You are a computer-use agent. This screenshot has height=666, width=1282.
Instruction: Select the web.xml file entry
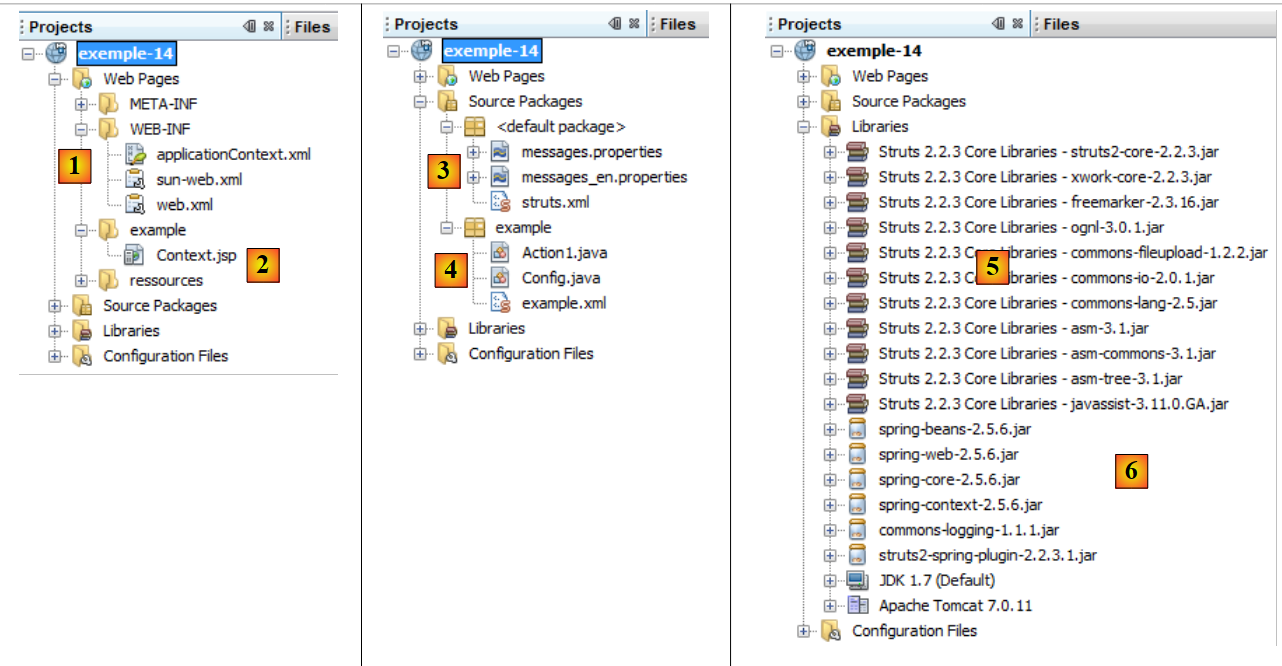coord(184,205)
